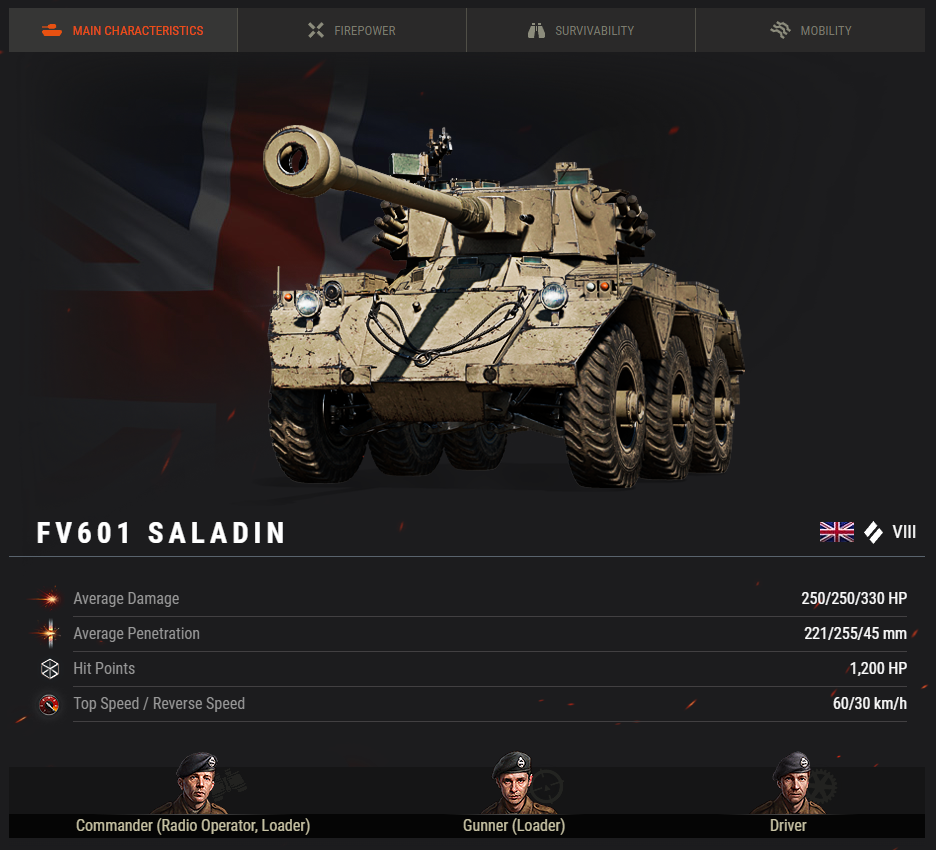Click the Average Penetration icon

pyautogui.click(x=50, y=633)
